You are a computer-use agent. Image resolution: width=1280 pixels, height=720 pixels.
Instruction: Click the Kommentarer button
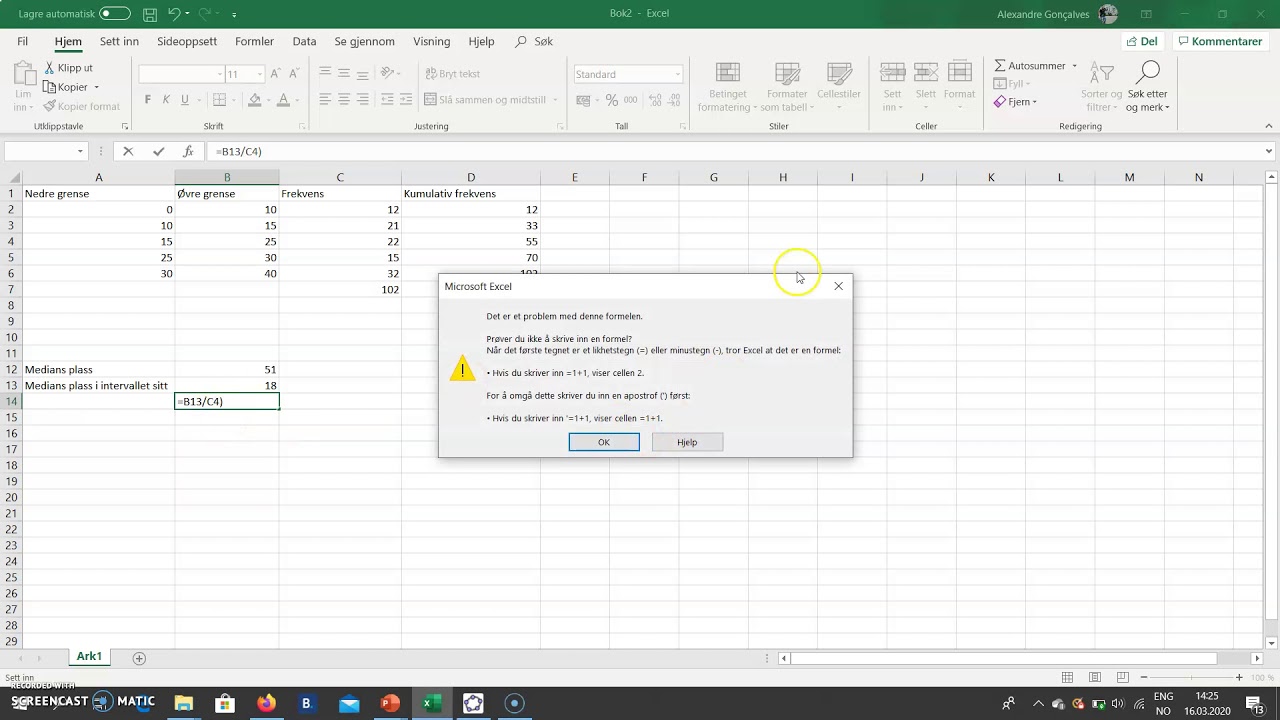coord(1219,42)
